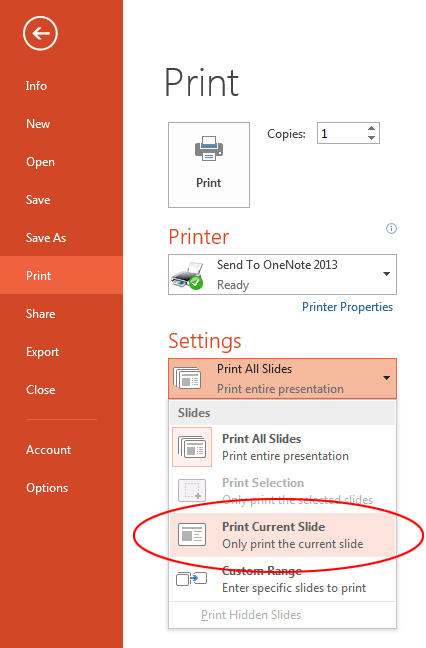
Task: Go to Save As in sidebar
Action: tap(46, 238)
